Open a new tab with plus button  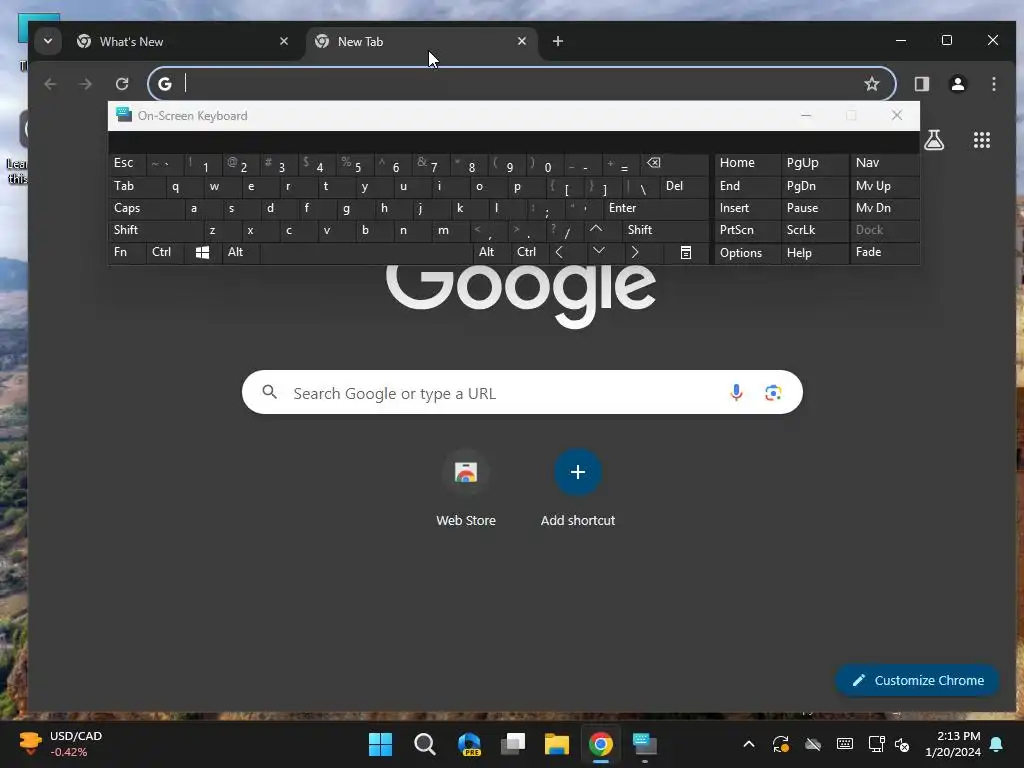(x=558, y=41)
